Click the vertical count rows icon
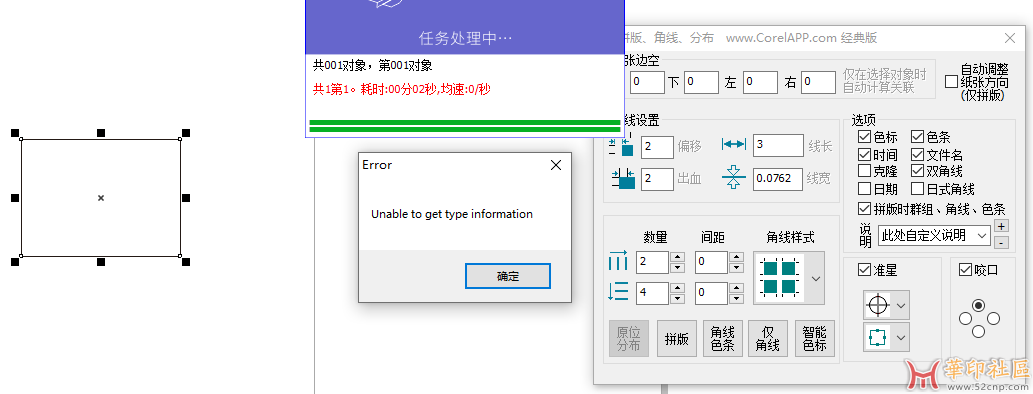The height and width of the screenshot is (394, 1033). click(618, 291)
